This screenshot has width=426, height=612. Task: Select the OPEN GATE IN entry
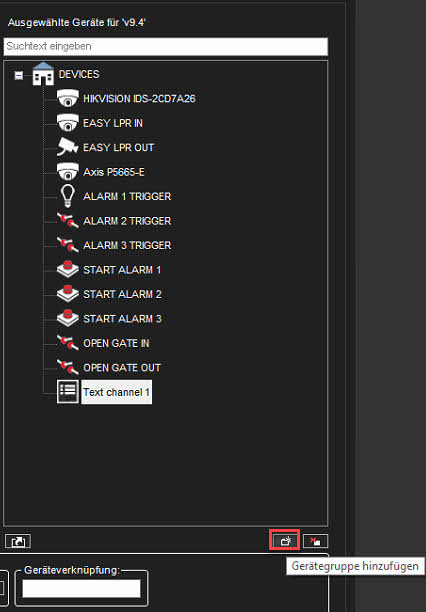[116, 343]
